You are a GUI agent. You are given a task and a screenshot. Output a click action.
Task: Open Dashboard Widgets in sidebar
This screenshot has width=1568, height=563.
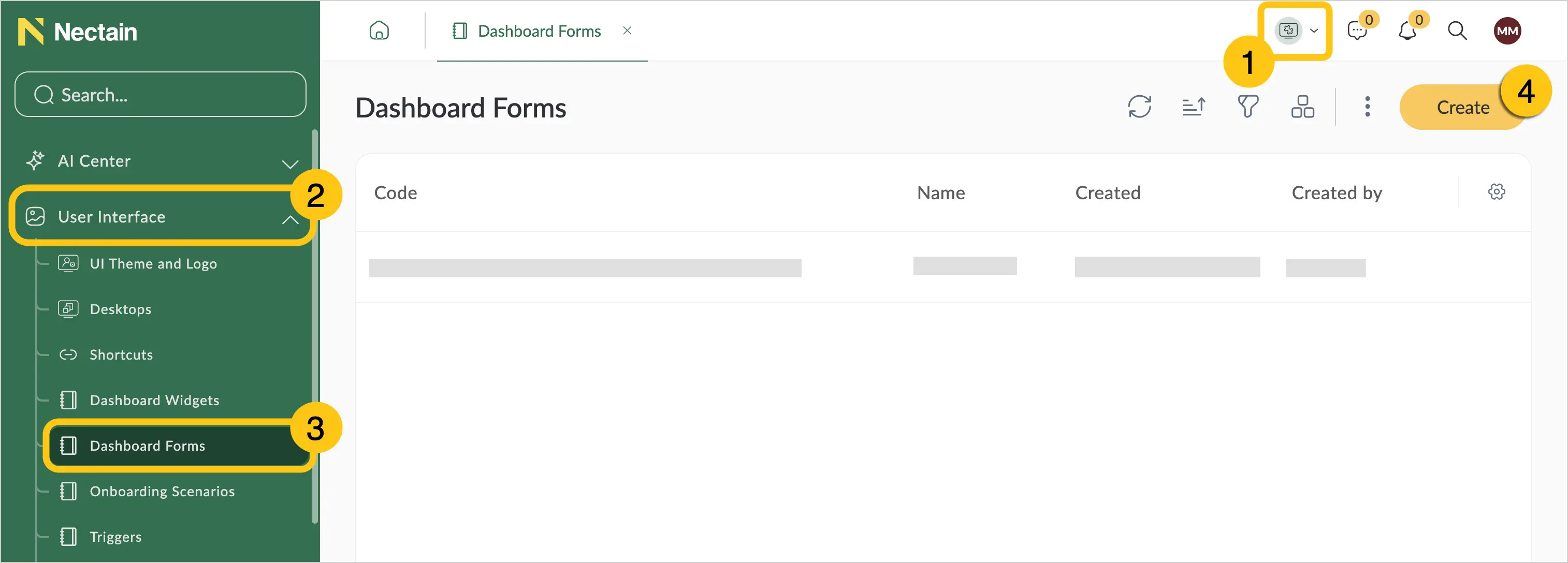coord(154,400)
